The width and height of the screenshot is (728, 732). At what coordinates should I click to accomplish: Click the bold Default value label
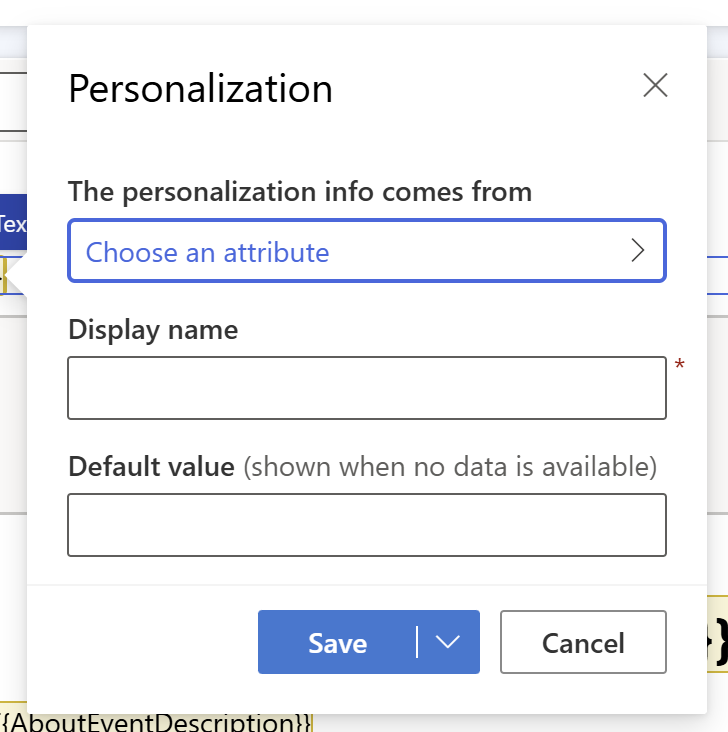pos(151,466)
